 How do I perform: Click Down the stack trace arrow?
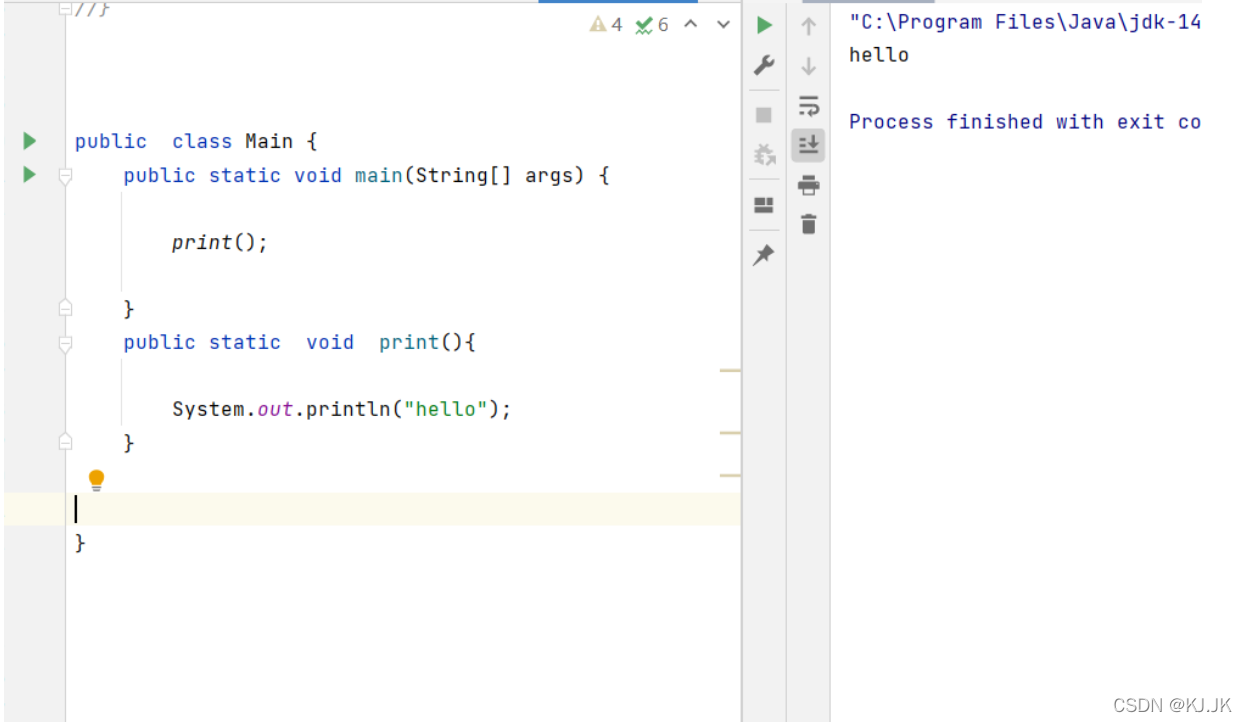[809, 67]
